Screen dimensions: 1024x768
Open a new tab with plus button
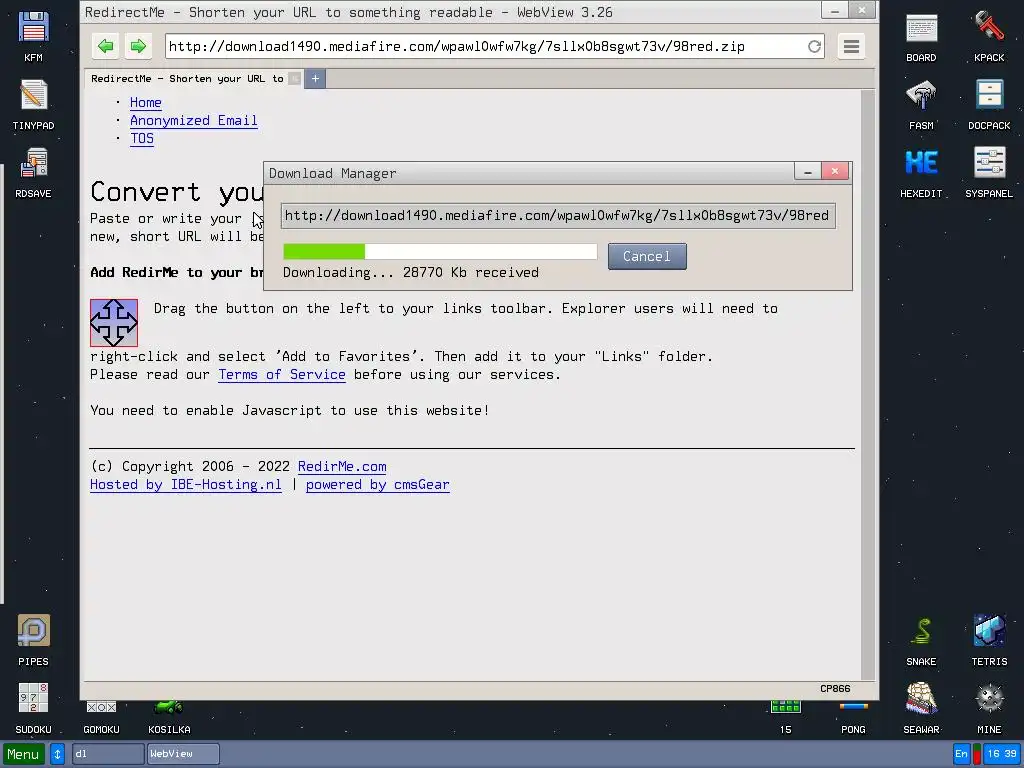[315, 78]
